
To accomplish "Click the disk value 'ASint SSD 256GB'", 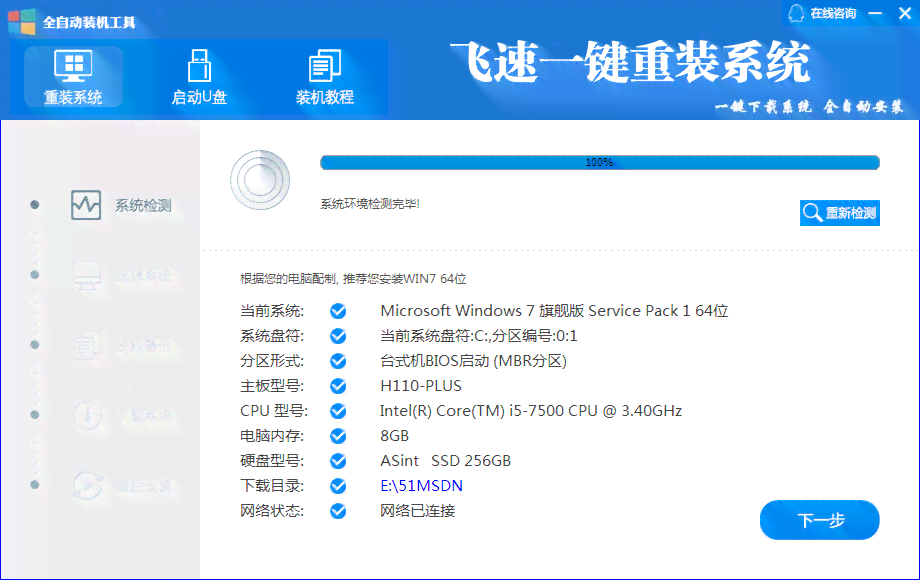I will [x=445, y=461].
